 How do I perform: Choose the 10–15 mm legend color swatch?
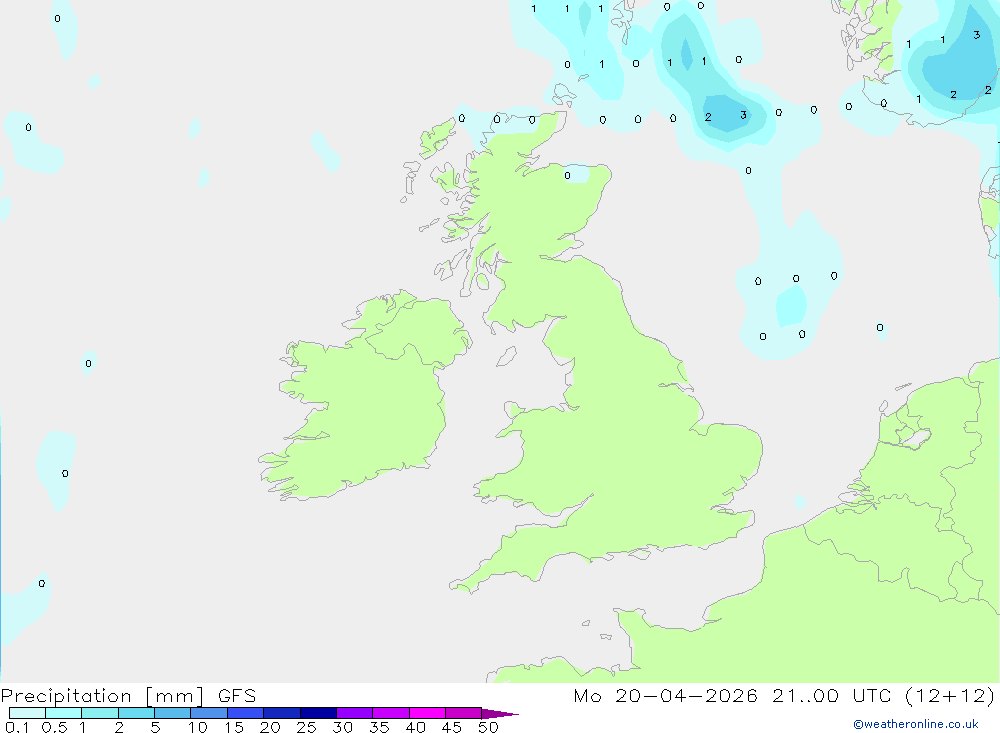coord(209,713)
